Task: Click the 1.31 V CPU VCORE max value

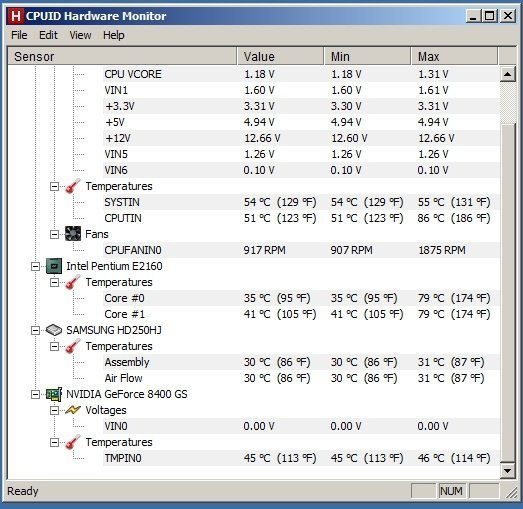Action: tap(433, 74)
